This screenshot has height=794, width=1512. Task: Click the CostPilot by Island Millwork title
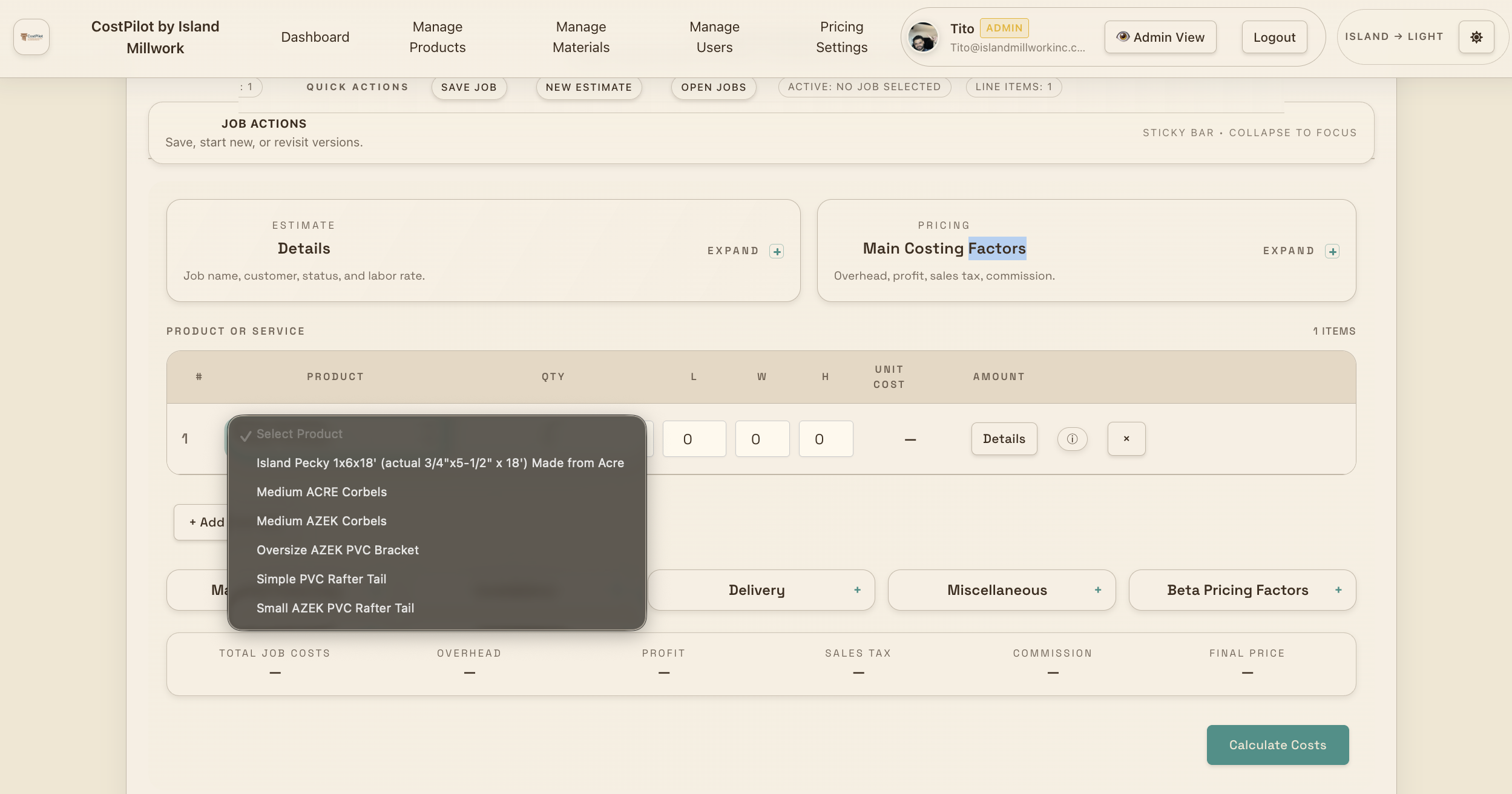(156, 37)
